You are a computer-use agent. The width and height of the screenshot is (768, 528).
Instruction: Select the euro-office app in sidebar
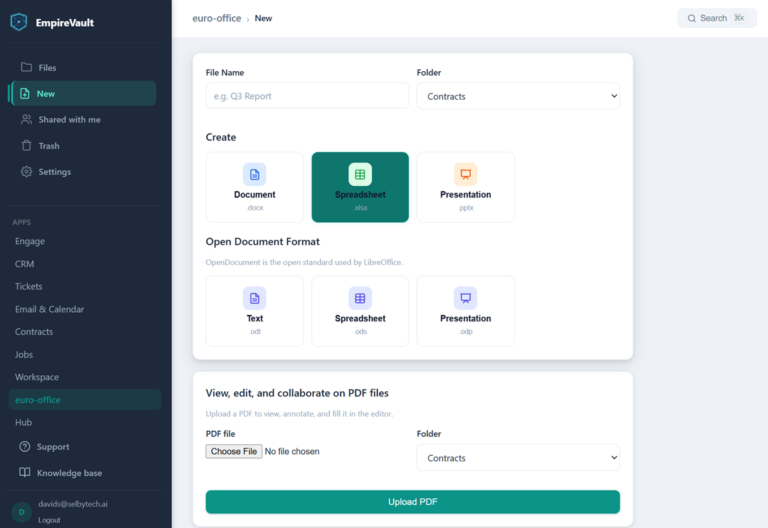(85, 400)
